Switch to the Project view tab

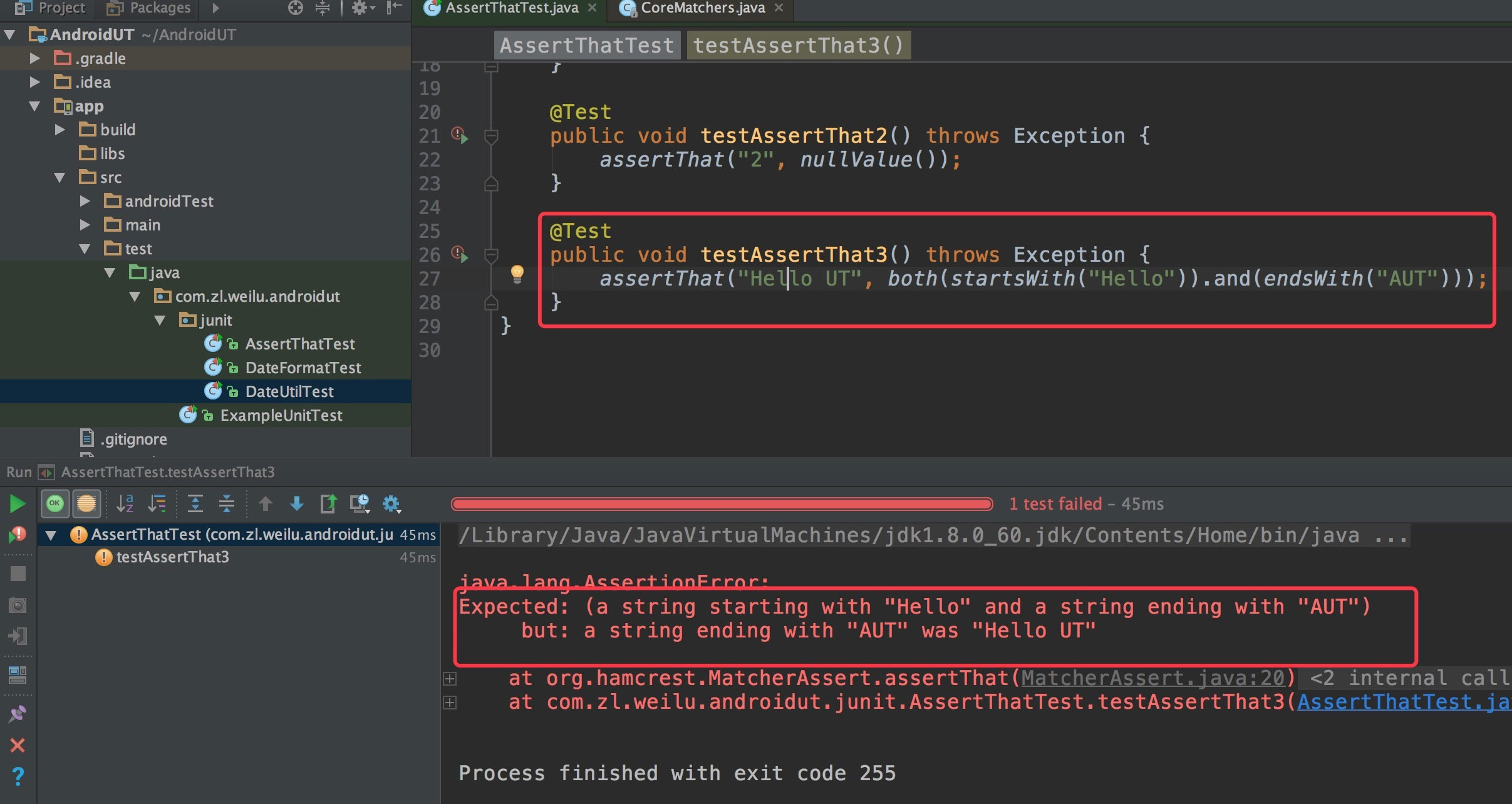50,8
